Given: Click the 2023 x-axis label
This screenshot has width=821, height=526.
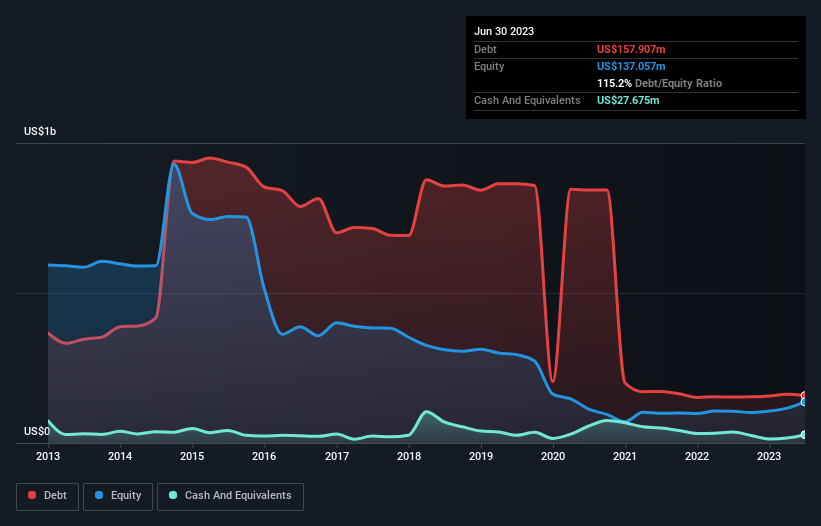Looking at the screenshot, I should pos(769,456).
